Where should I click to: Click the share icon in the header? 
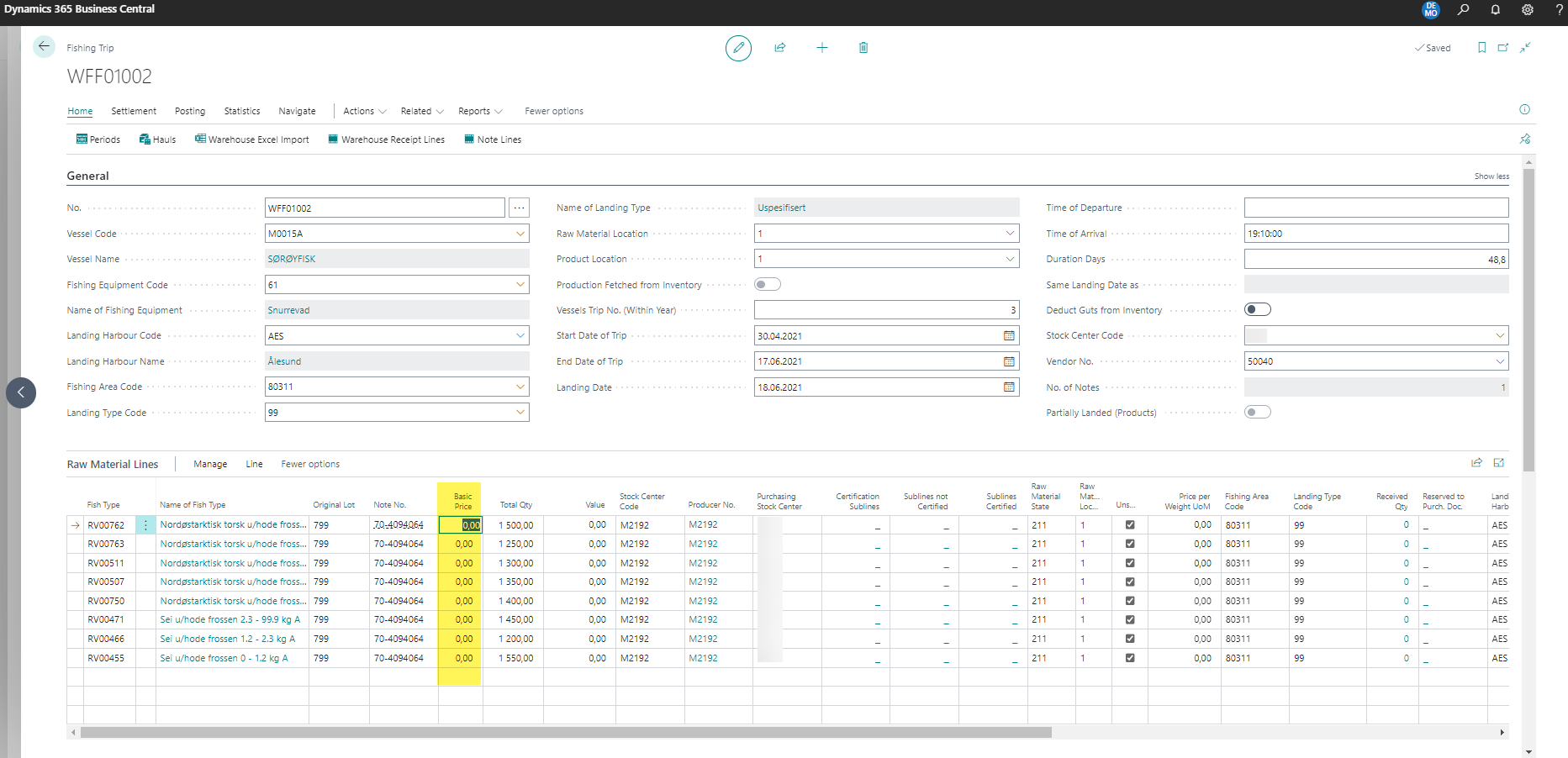pyautogui.click(x=780, y=48)
